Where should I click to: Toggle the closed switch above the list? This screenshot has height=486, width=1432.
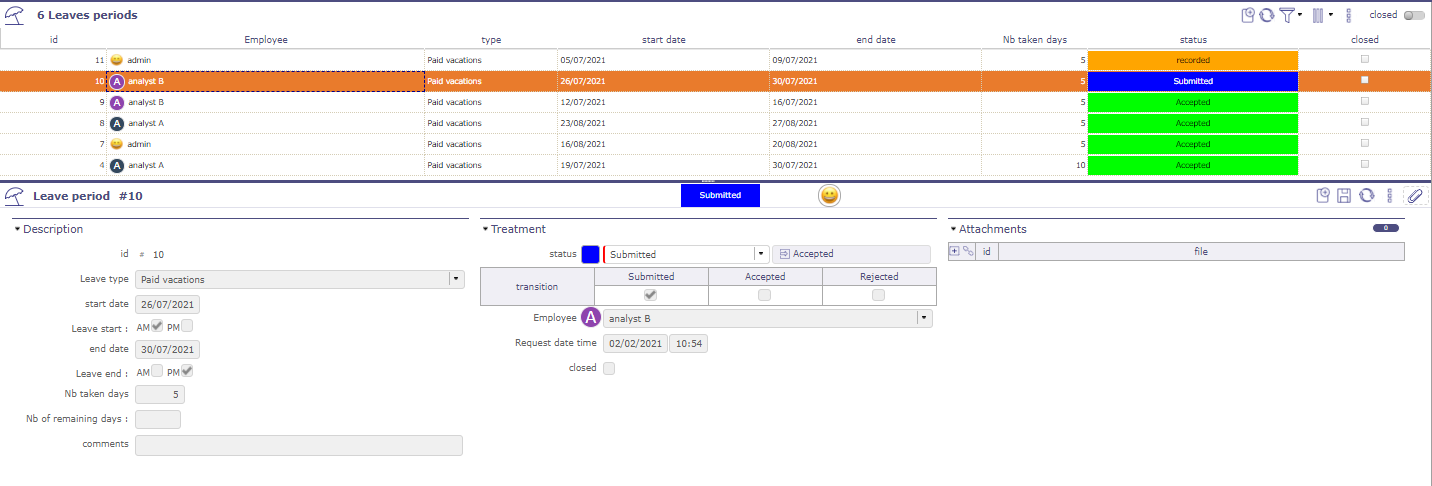coord(1414,15)
